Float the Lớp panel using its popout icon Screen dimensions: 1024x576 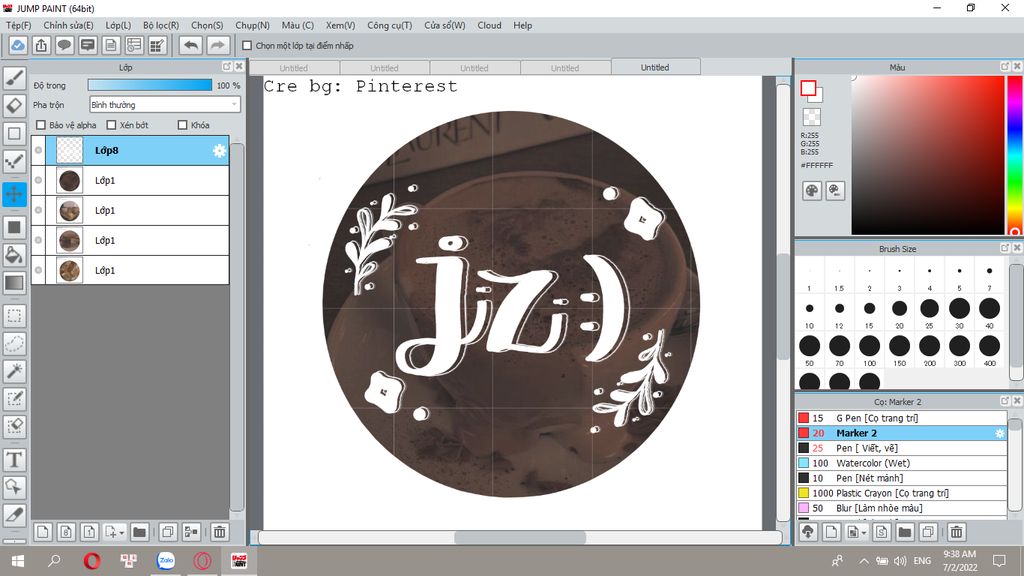click(x=227, y=67)
